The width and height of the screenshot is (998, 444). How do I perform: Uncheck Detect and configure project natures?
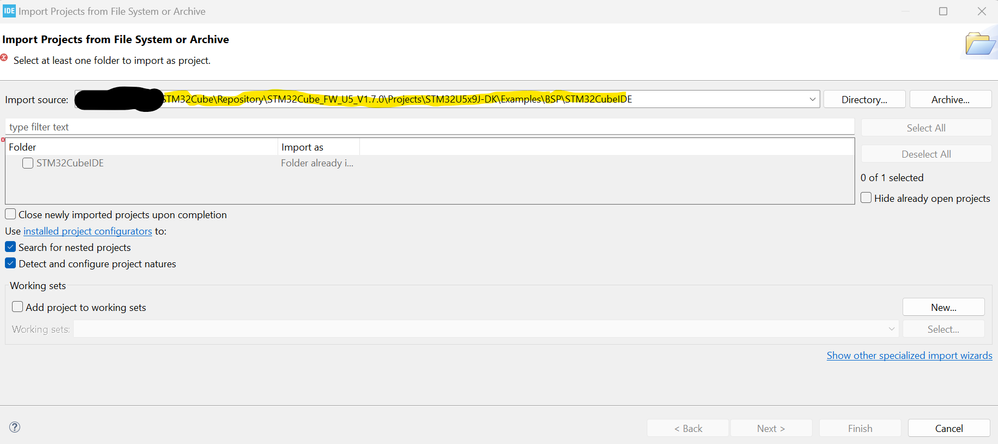(11, 263)
